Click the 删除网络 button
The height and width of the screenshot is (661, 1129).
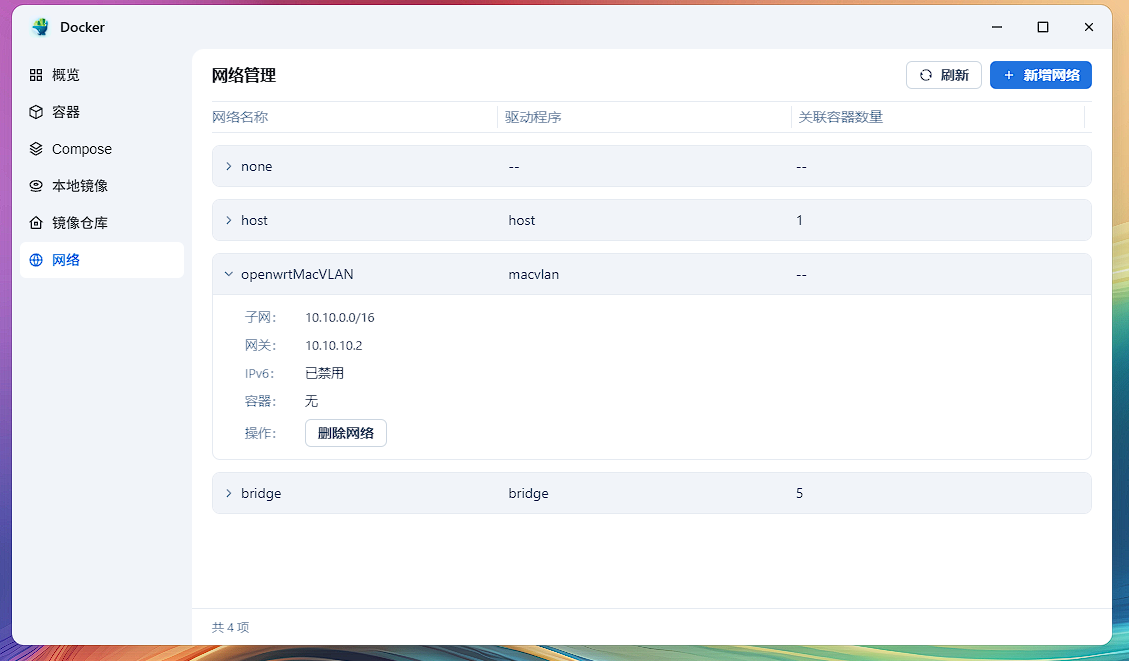click(x=345, y=433)
